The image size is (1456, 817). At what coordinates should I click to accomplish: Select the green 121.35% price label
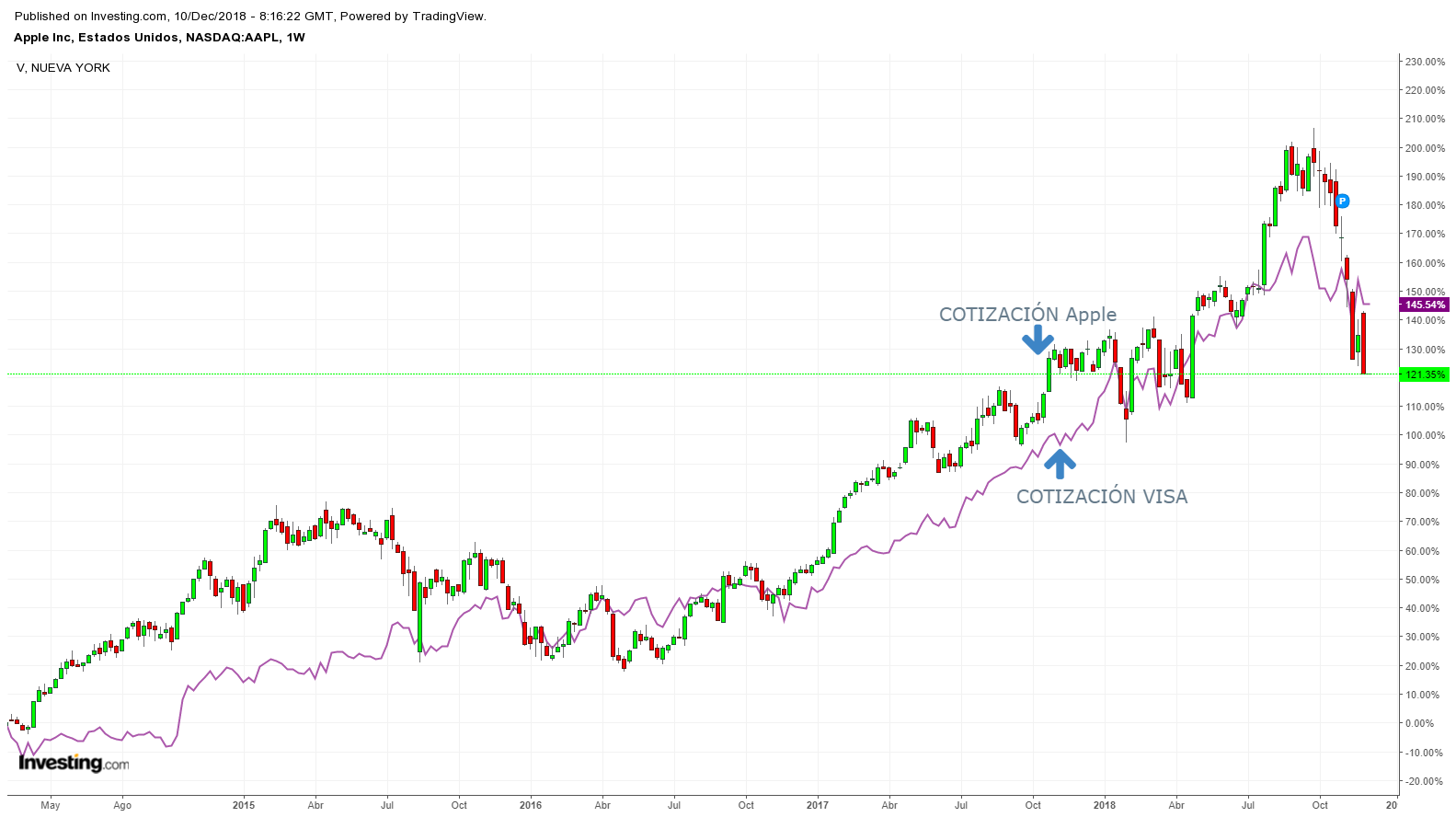[x=1424, y=374]
